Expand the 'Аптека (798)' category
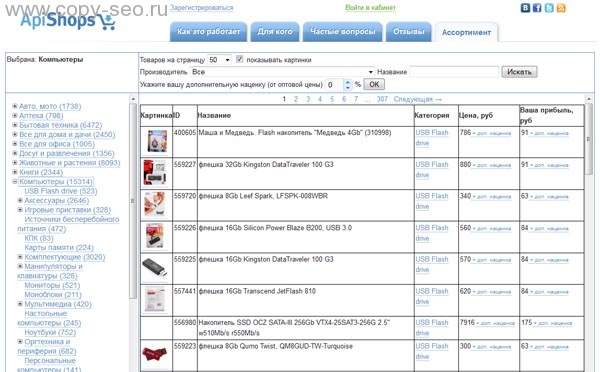Viewport: 600px width, 372px height. click(x=15, y=116)
